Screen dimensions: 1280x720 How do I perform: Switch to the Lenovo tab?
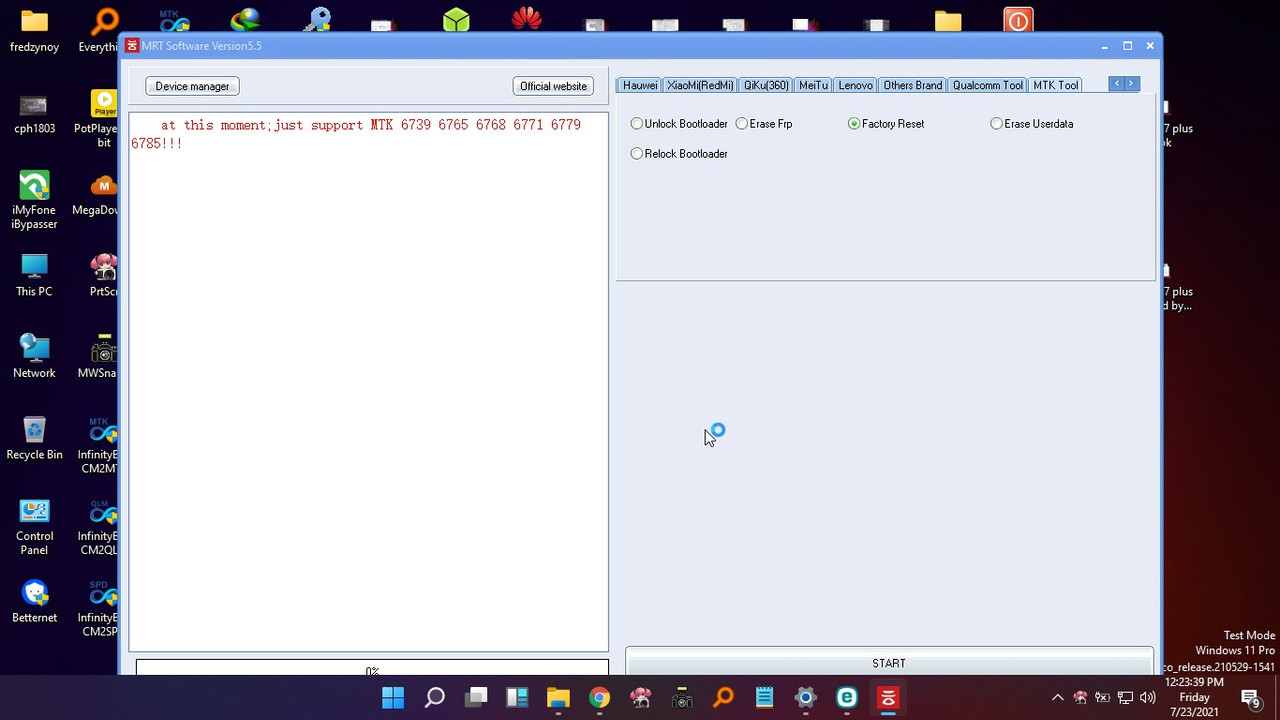click(855, 85)
